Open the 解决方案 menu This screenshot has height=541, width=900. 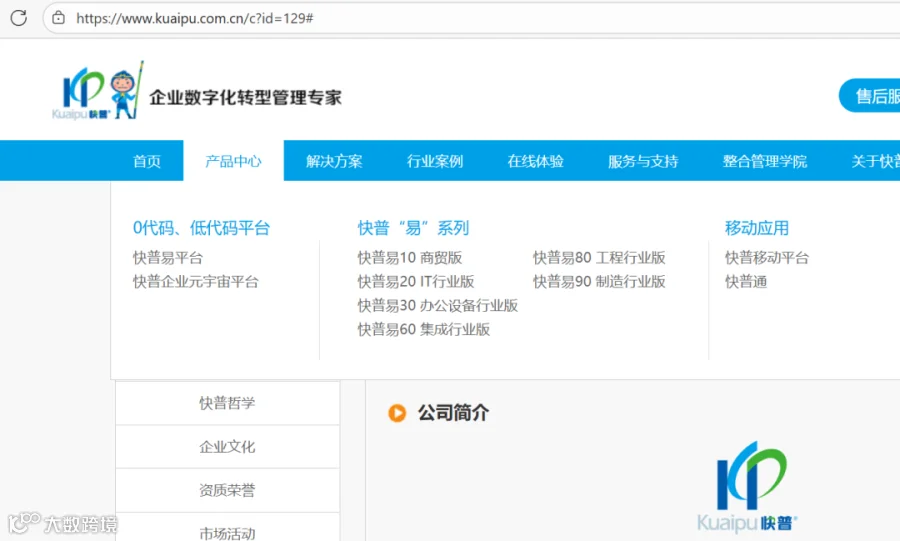click(x=334, y=161)
